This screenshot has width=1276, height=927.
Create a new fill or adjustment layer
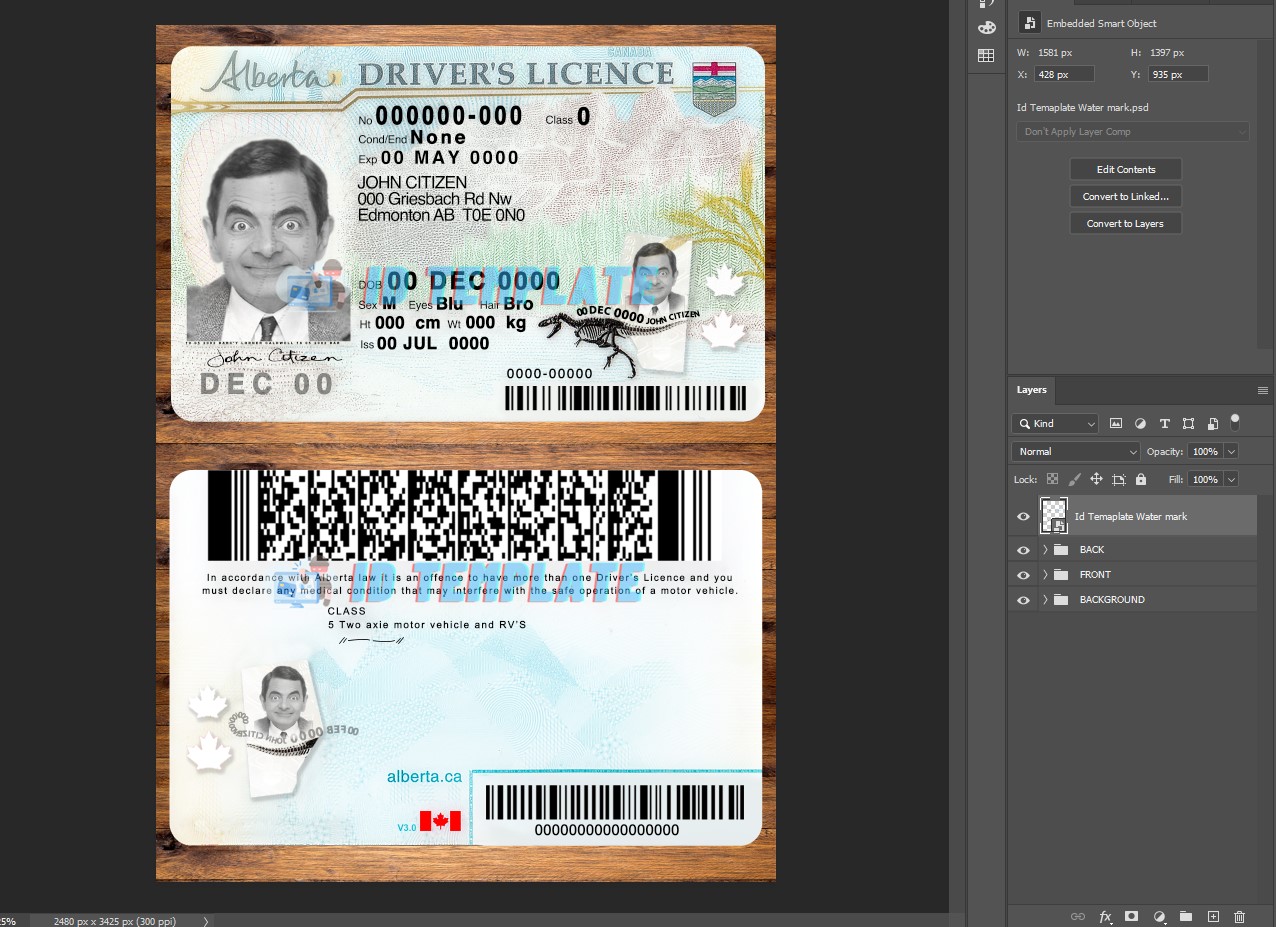[1159, 916]
